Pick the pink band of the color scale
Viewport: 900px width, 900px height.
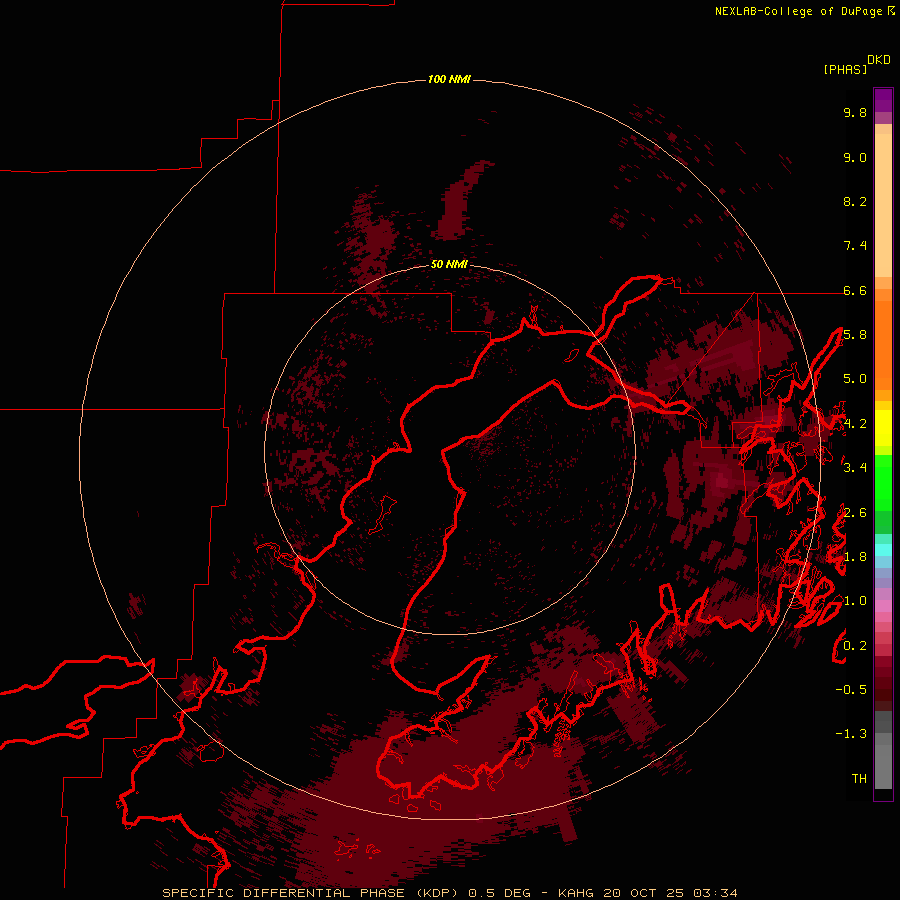(883, 606)
